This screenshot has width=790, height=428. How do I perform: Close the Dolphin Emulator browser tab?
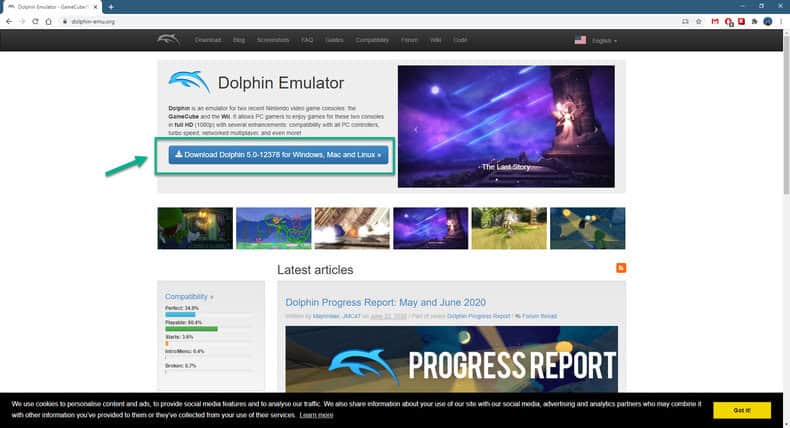tap(95, 7)
